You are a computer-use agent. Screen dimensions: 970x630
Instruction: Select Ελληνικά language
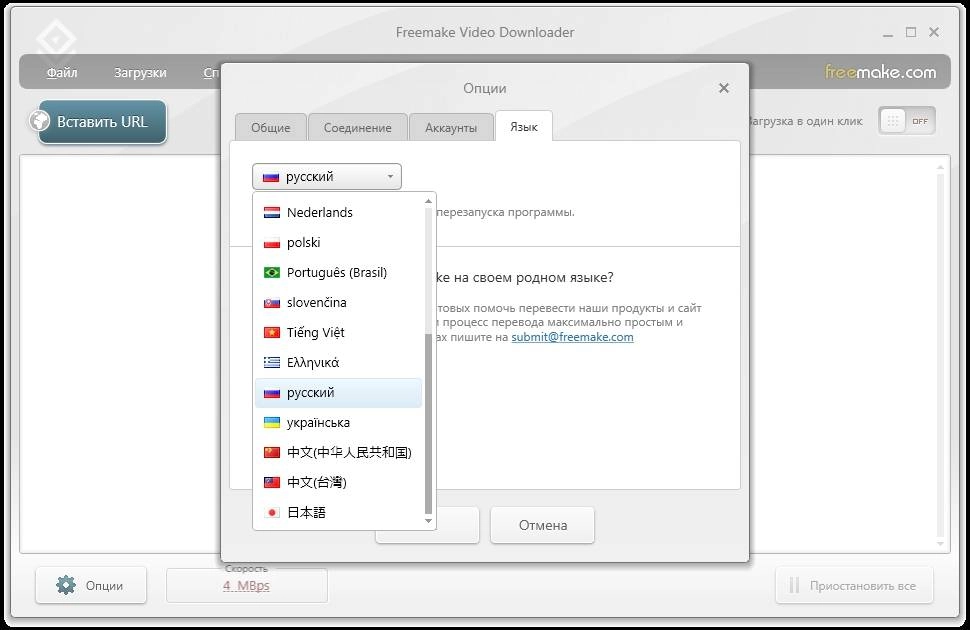point(338,363)
